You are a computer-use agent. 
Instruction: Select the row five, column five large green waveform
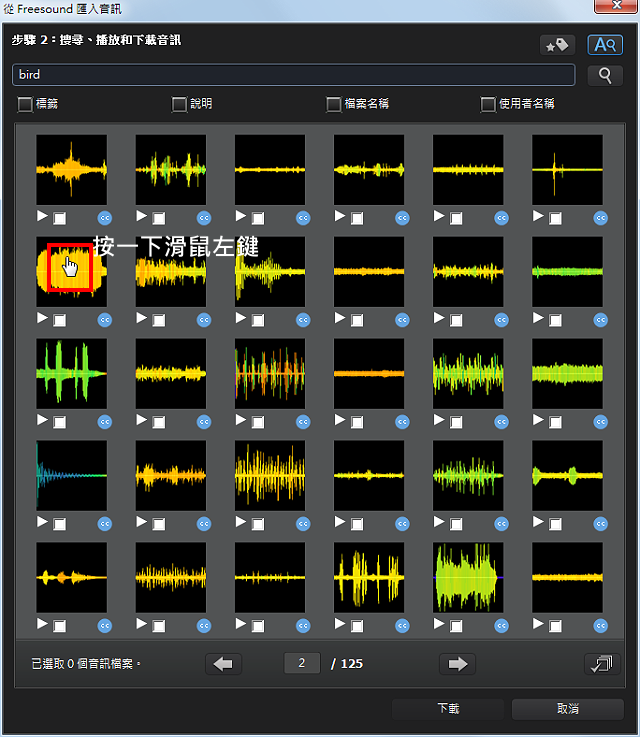(x=468, y=577)
